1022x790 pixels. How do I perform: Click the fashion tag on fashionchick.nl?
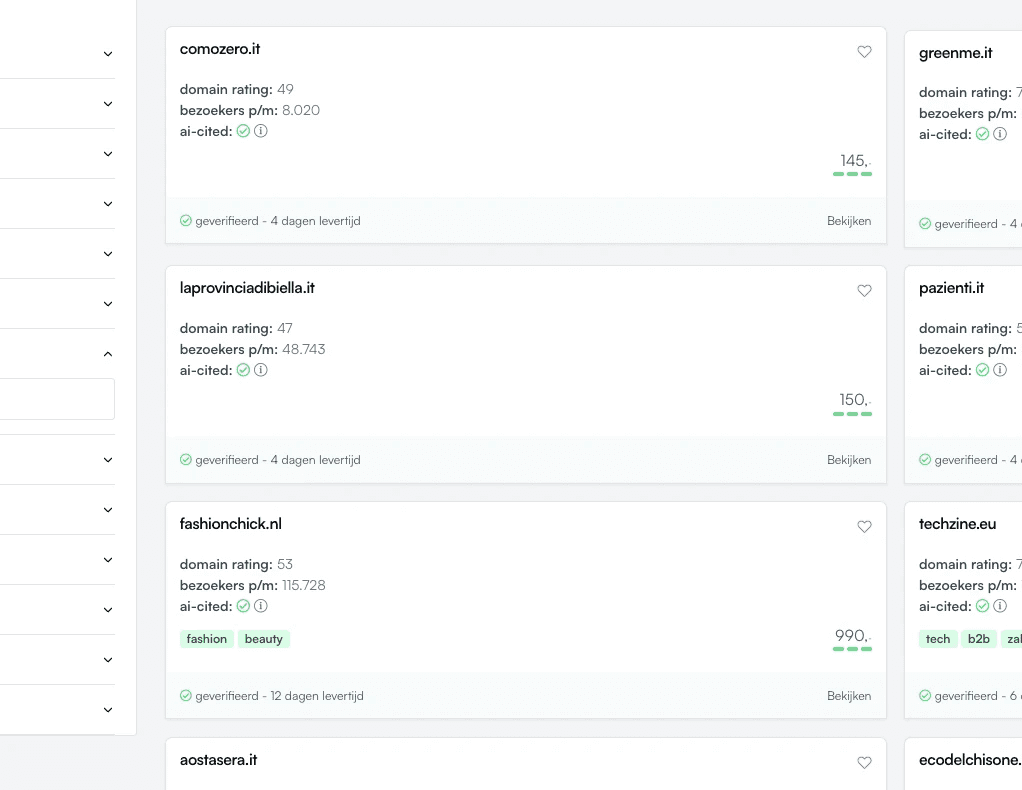click(206, 639)
